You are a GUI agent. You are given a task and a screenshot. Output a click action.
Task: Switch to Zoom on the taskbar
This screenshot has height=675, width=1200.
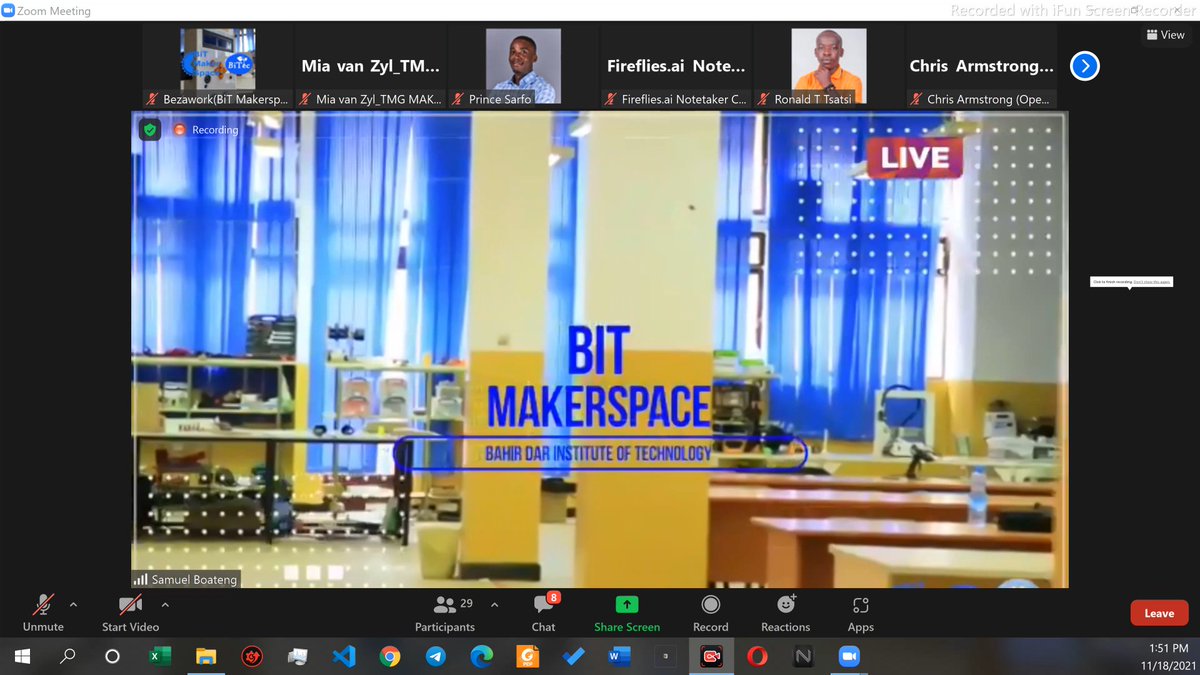(x=850, y=657)
